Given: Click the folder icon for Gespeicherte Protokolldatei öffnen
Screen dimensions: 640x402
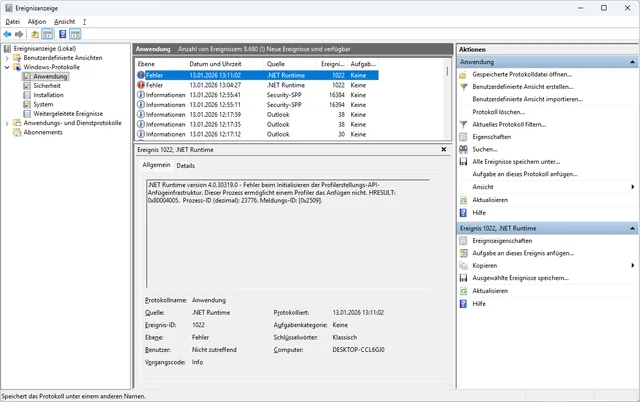Looking at the screenshot, I should (x=465, y=75).
